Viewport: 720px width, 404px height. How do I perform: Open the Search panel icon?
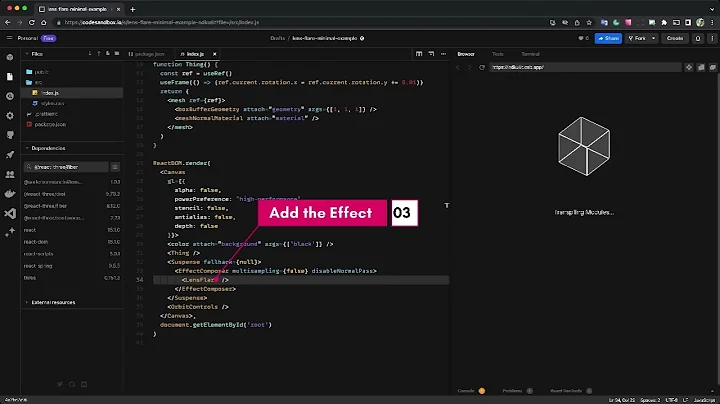(10, 96)
